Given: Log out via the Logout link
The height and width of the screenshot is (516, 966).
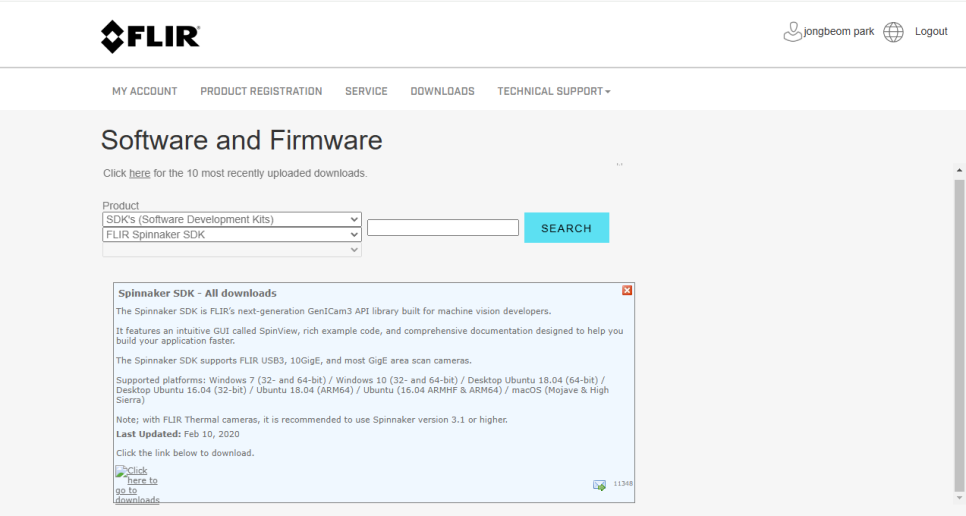Looking at the screenshot, I should [931, 31].
